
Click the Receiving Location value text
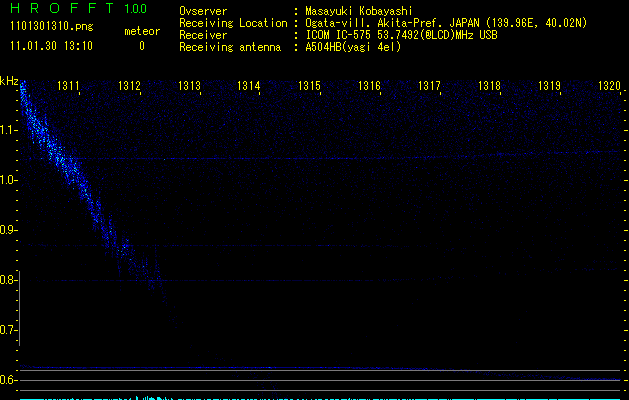point(446,23)
